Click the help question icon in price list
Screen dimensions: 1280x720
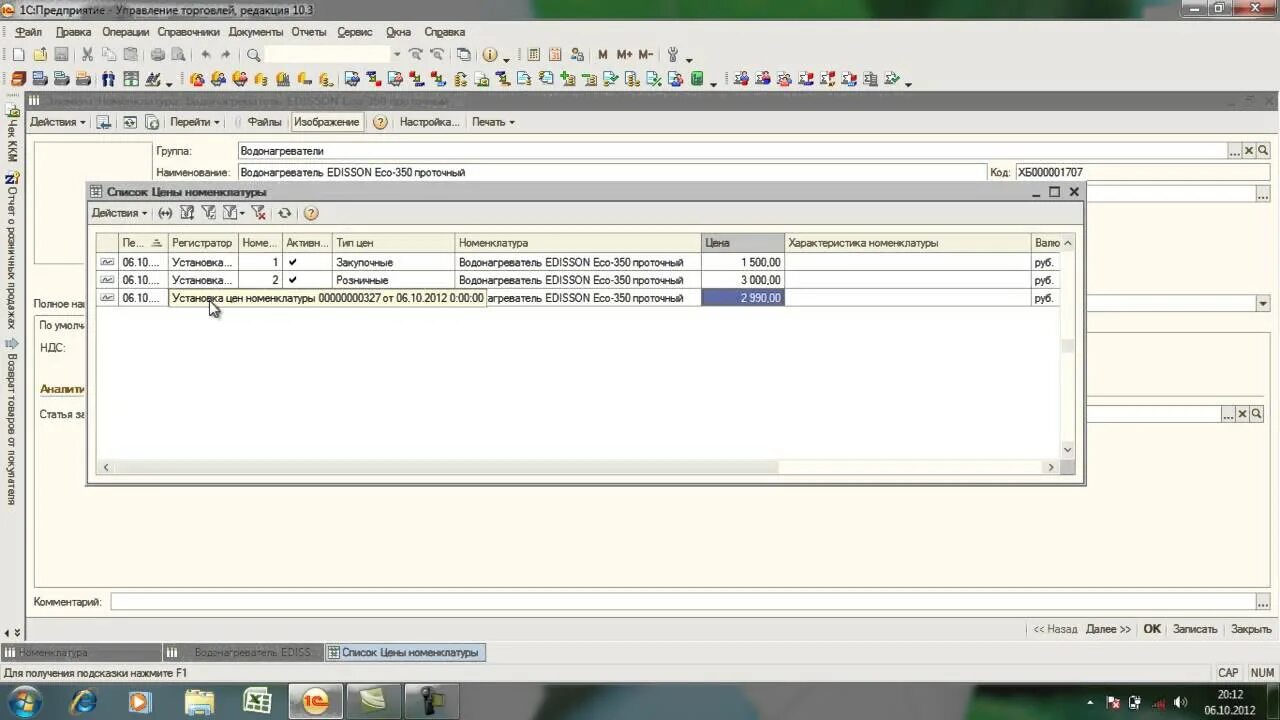311,213
